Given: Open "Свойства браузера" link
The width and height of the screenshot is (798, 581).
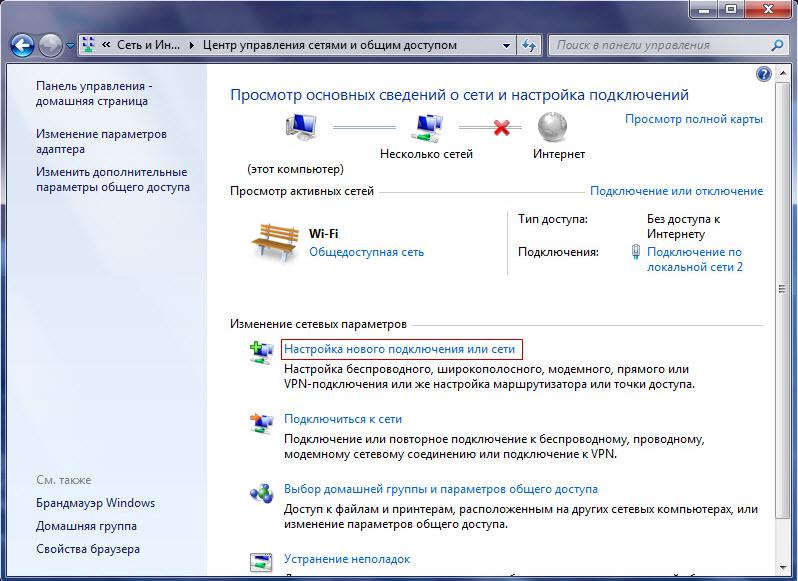Looking at the screenshot, I should pyautogui.click(x=88, y=549).
